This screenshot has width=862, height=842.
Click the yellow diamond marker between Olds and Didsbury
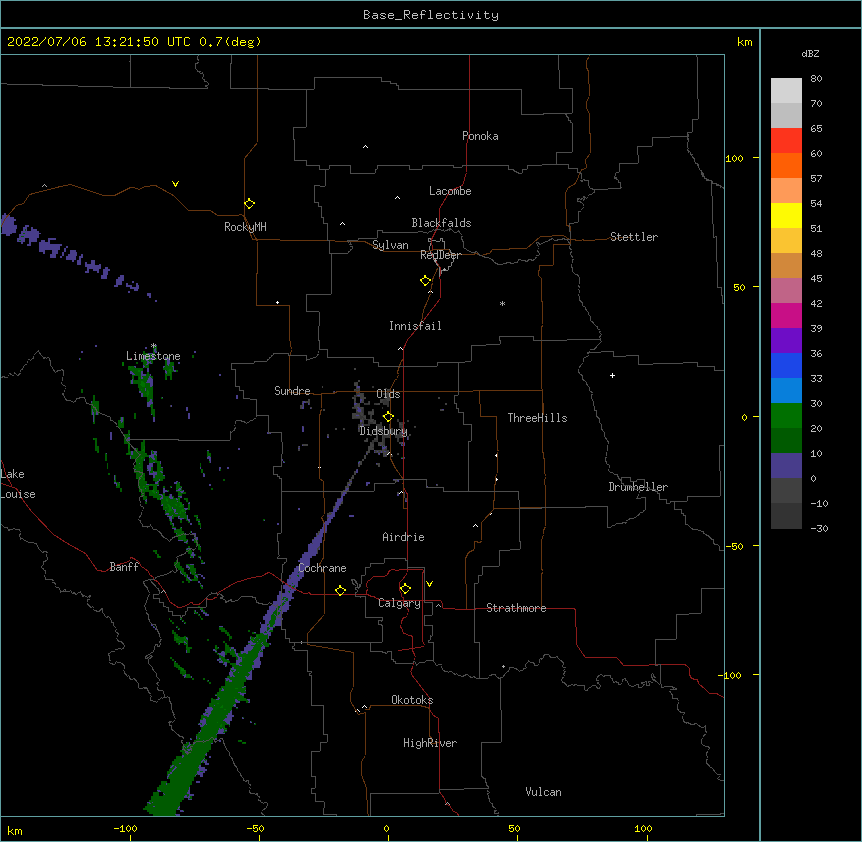click(x=388, y=416)
